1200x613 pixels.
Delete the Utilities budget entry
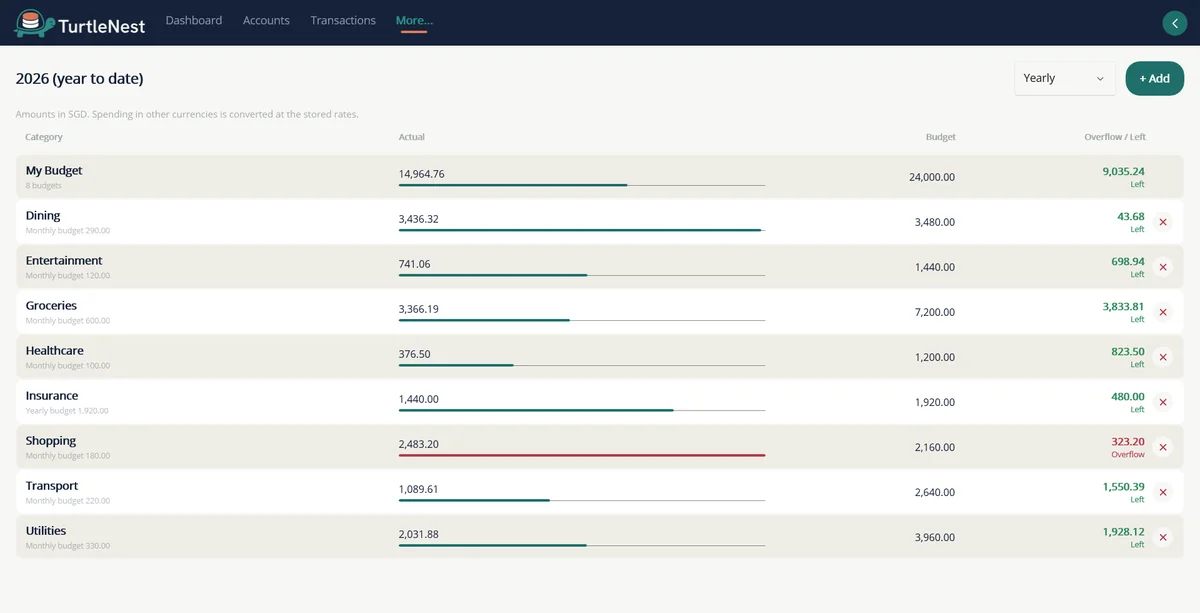1162,537
